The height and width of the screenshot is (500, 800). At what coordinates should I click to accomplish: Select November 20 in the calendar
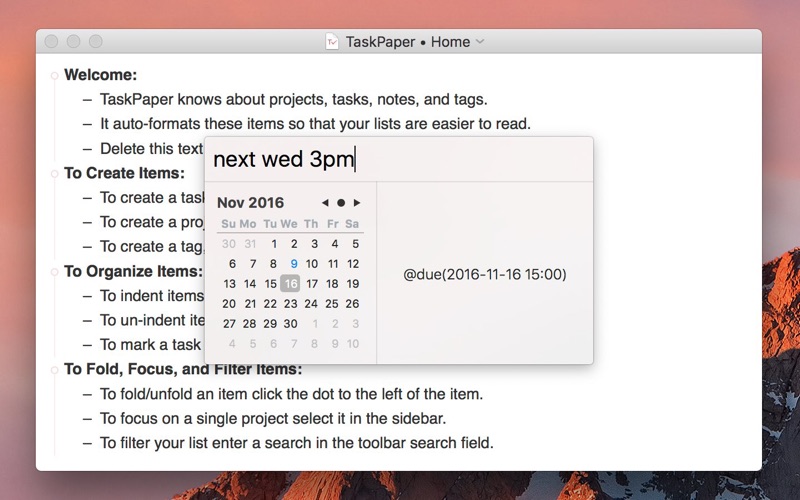point(229,304)
